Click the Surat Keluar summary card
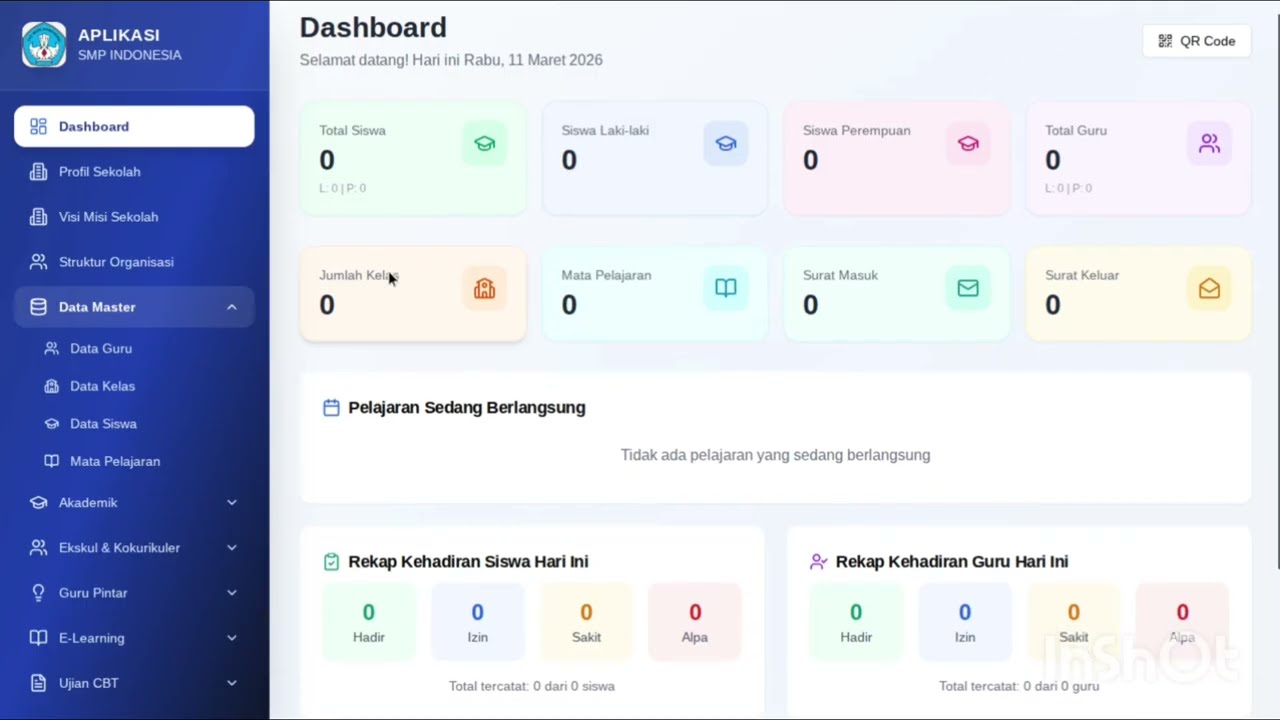 click(1138, 294)
